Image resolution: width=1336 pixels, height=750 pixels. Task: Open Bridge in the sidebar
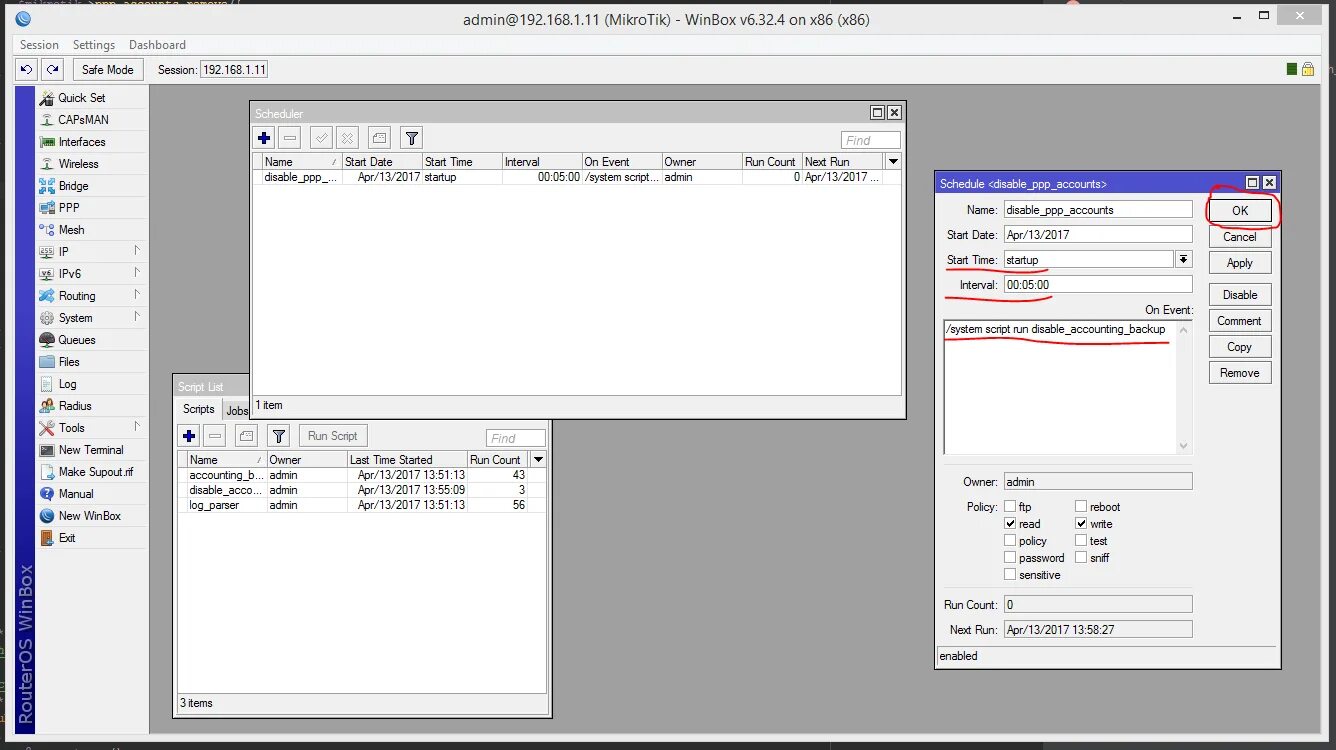click(73, 186)
